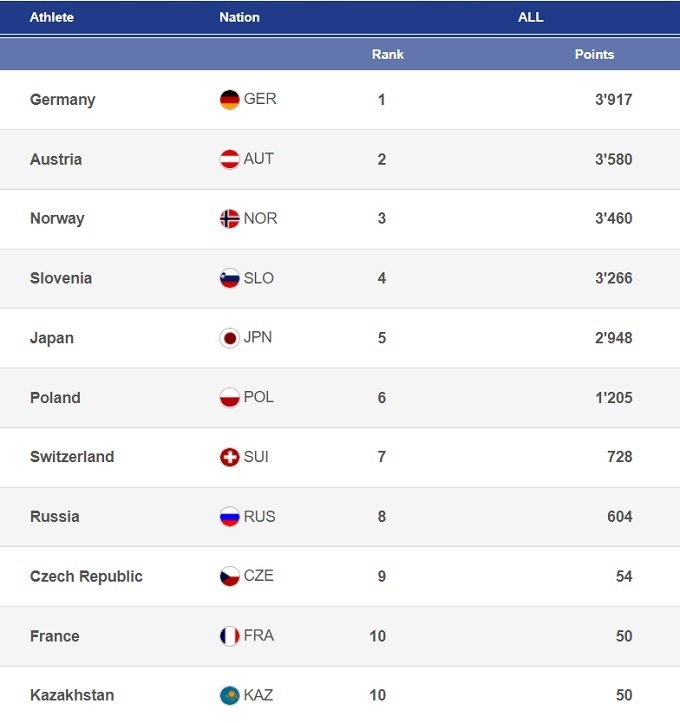The width and height of the screenshot is (680, 723).
Task: Select the ALL column header tab
Action: [530, 17]
